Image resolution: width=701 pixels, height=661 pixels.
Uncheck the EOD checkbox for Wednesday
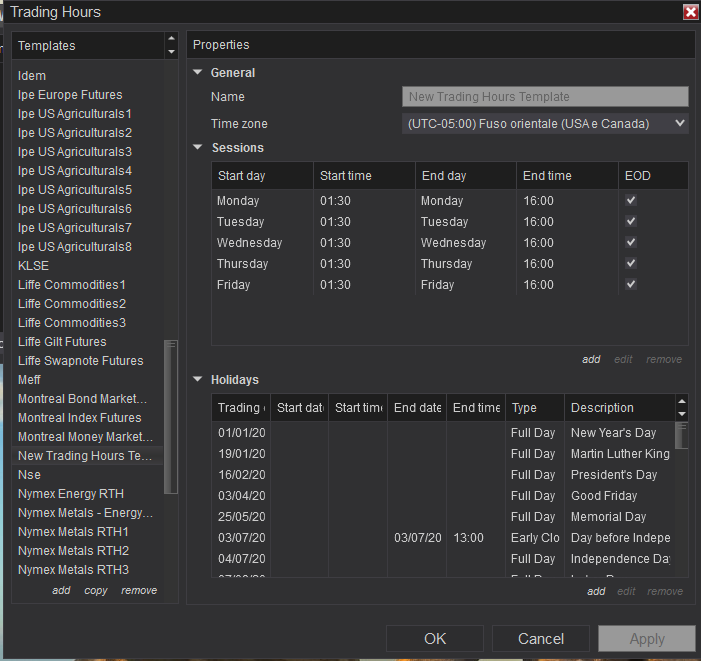coord(630,243)
